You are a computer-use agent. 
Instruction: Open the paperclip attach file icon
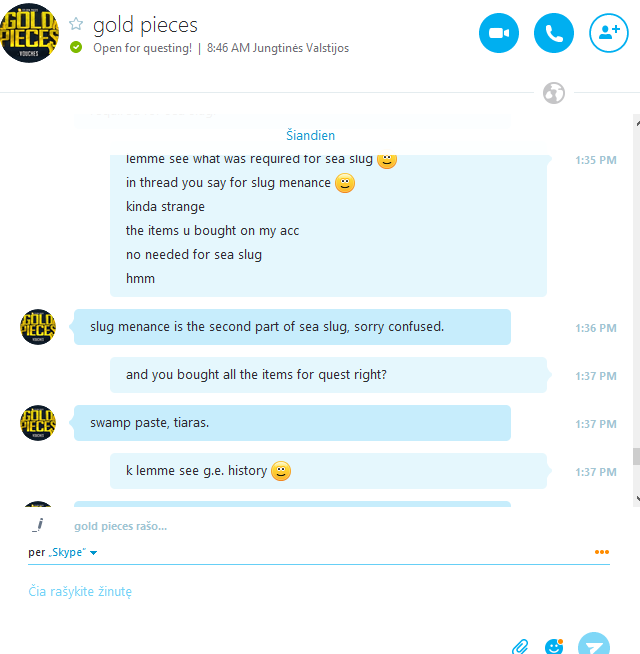point(520,646)
